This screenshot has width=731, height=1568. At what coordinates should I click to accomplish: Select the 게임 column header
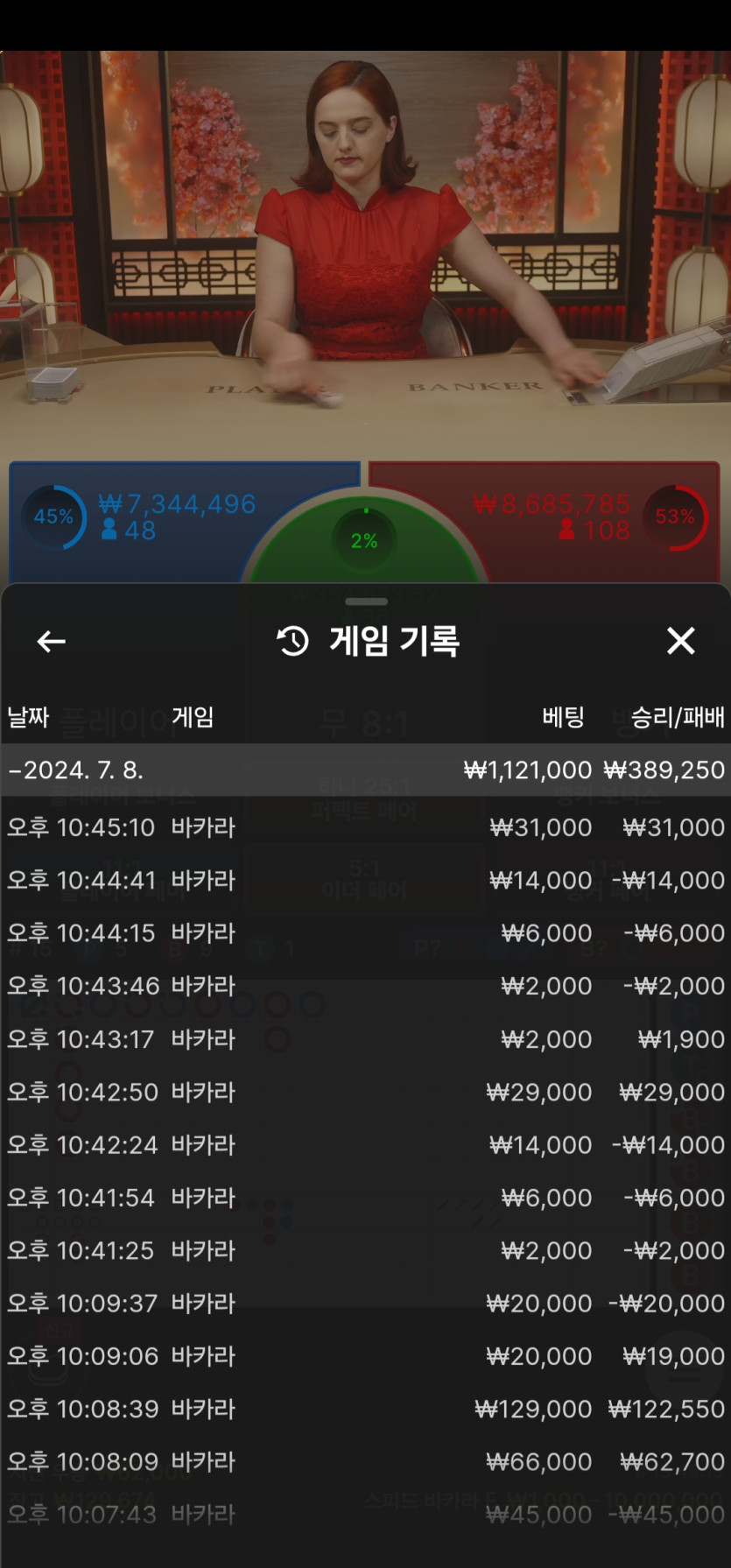coord(193,718)
